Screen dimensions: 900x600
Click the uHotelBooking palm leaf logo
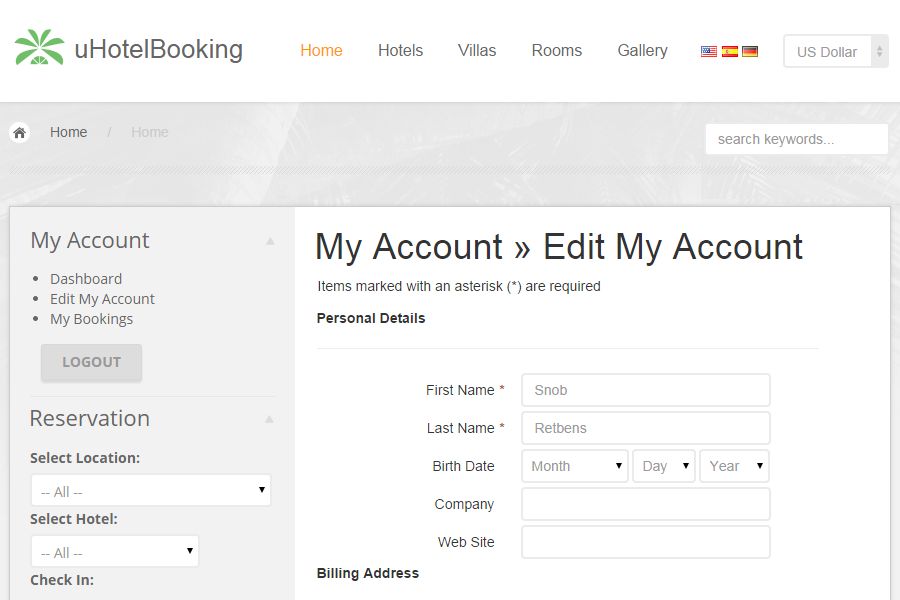pyautogui.click(x=39, y=48)
